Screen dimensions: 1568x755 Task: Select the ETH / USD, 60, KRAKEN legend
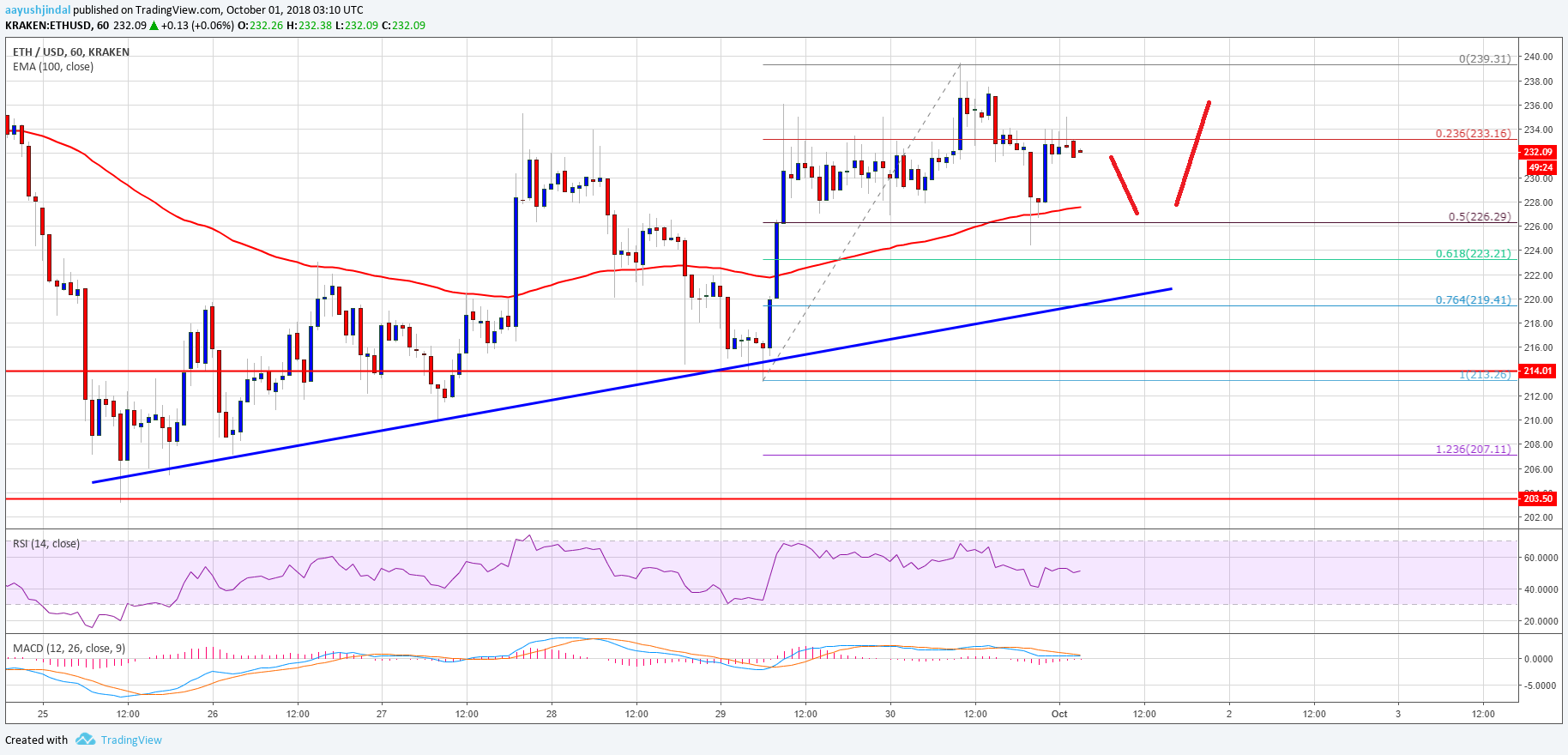click(x=71, y=52)
